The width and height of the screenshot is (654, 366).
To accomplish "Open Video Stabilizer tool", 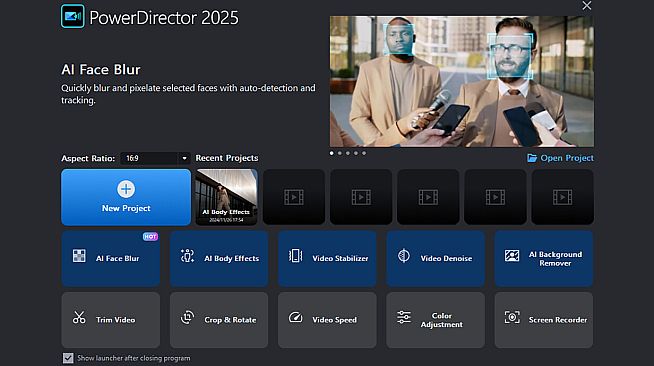I will (327, 258).
